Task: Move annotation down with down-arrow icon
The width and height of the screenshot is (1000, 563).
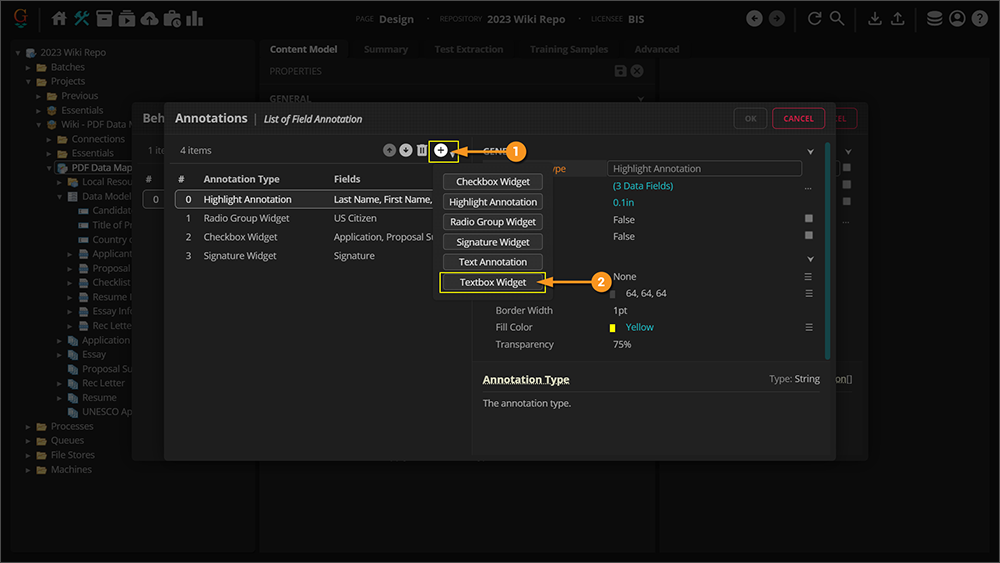Action: click(x=405, y=150)
